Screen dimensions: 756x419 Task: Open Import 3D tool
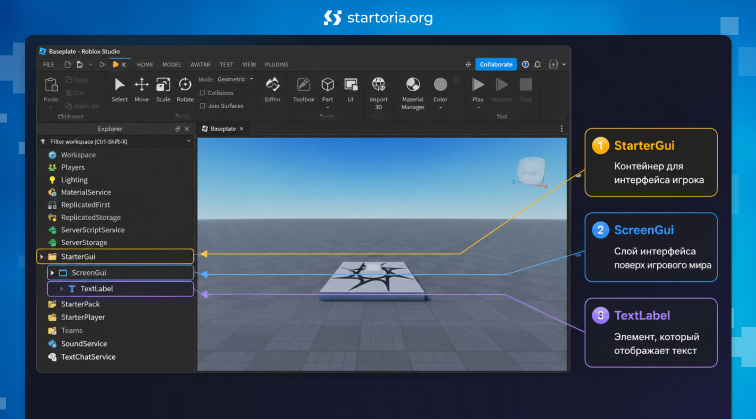378,85
